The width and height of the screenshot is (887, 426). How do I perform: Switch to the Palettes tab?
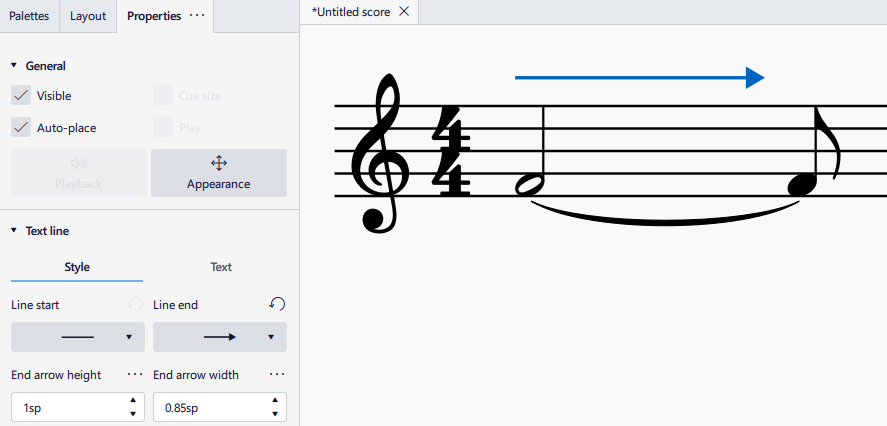(x=29, y=16)
